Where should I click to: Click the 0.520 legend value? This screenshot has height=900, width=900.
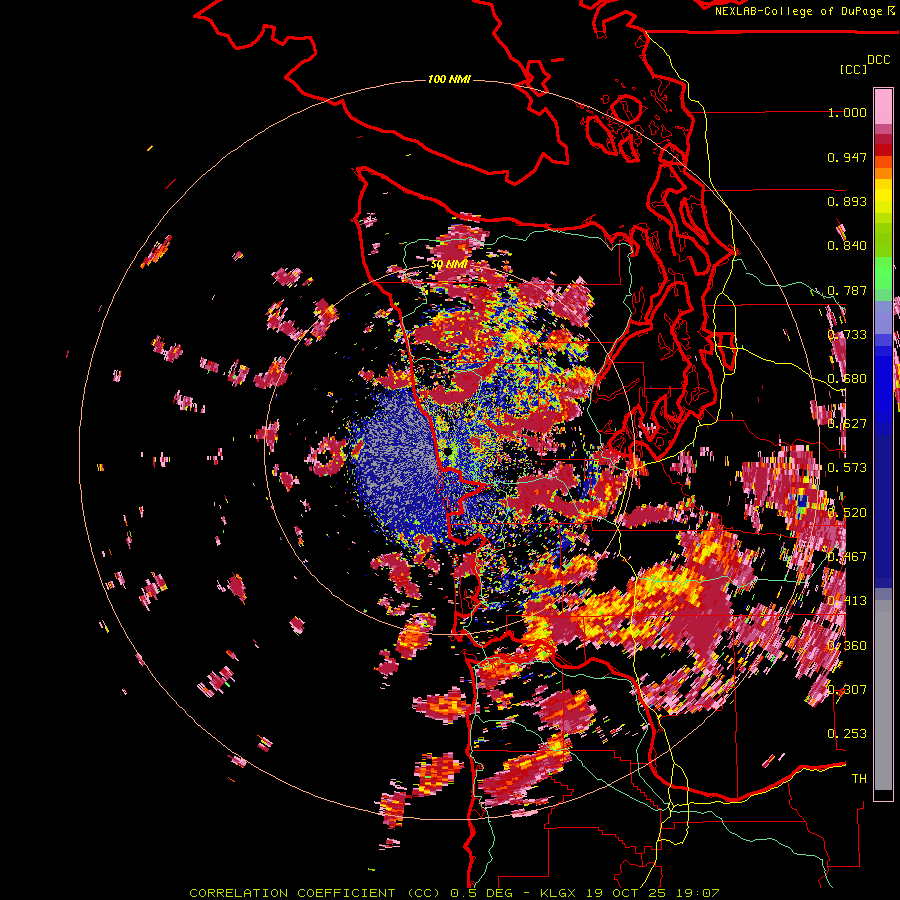tap(847, 513)
